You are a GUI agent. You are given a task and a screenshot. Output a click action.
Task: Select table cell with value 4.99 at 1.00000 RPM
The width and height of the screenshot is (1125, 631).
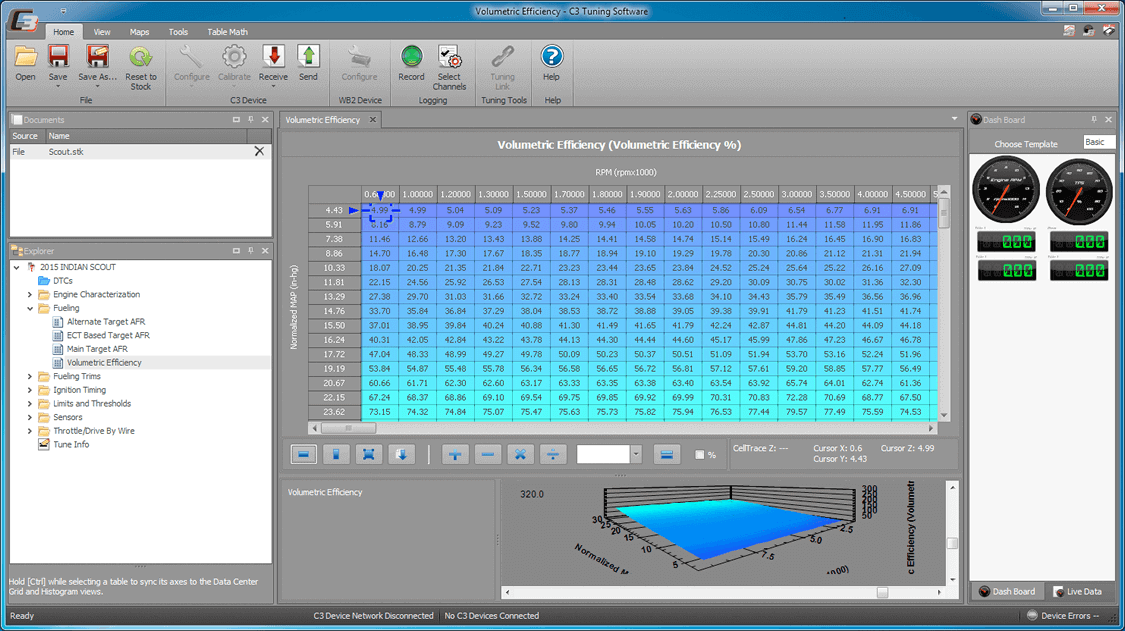tap(417, 210)
